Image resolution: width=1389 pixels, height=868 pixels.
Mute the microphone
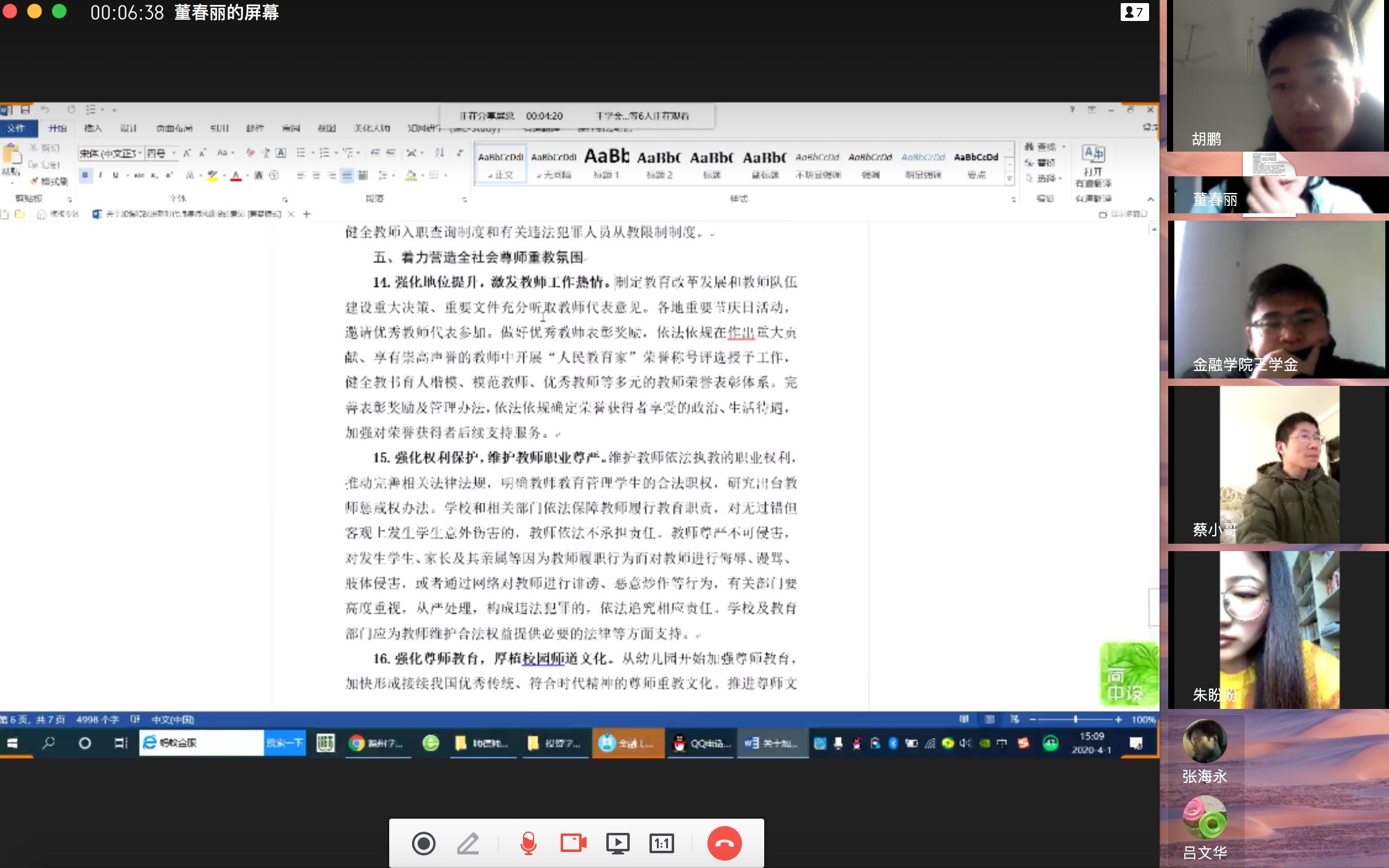[x=528, y=843]
